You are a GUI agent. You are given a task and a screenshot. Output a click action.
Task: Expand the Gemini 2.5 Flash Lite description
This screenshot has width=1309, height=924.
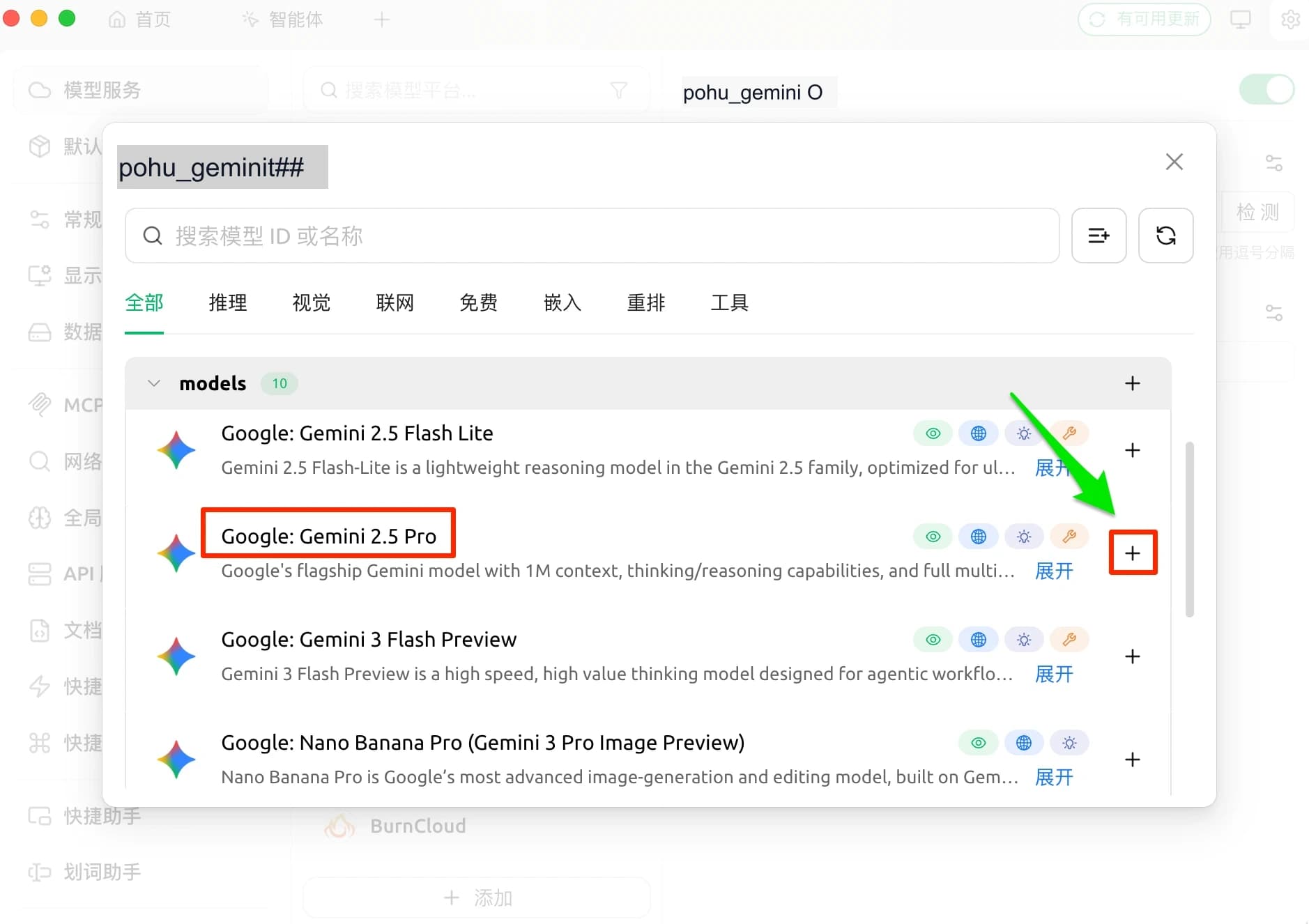tap(1054, 468)
